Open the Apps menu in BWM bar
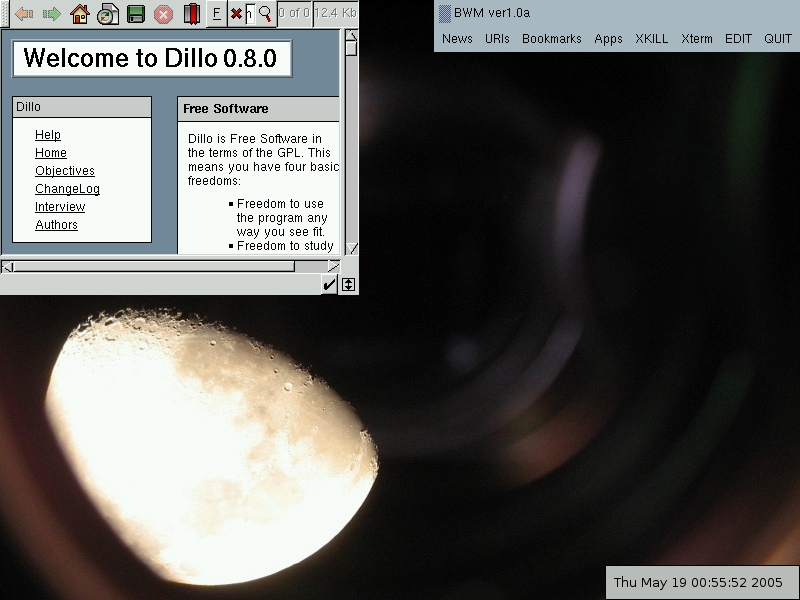 pos(608,39)
